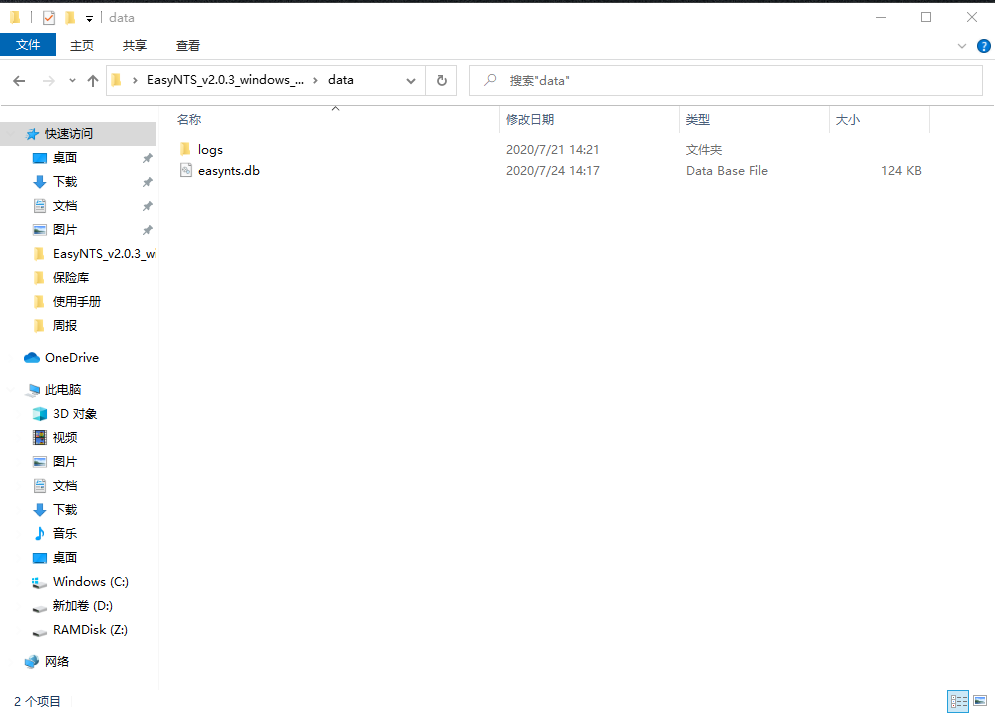The image size is (995, 713).
Task: Select the logs folder name
Action: pyautogui.click(x=210, y=150)
